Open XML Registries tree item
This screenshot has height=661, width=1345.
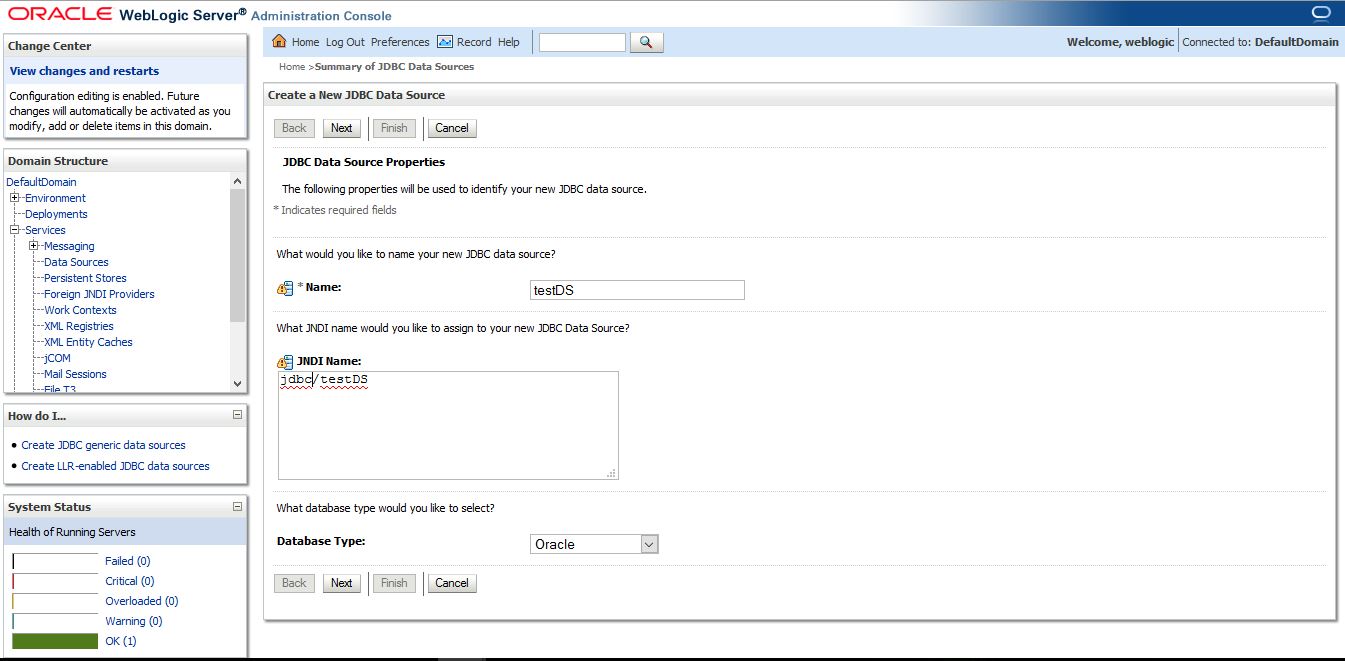tap(79, 326)
